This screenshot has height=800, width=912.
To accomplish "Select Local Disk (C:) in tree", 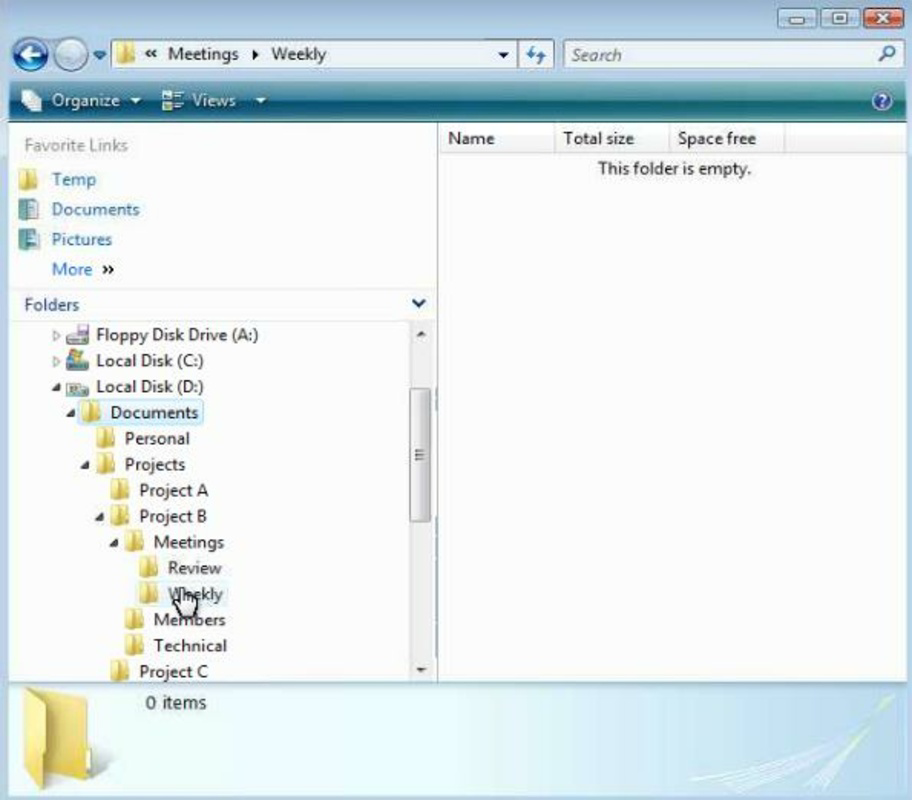I will pyautogui.click(x=149, y=361).
